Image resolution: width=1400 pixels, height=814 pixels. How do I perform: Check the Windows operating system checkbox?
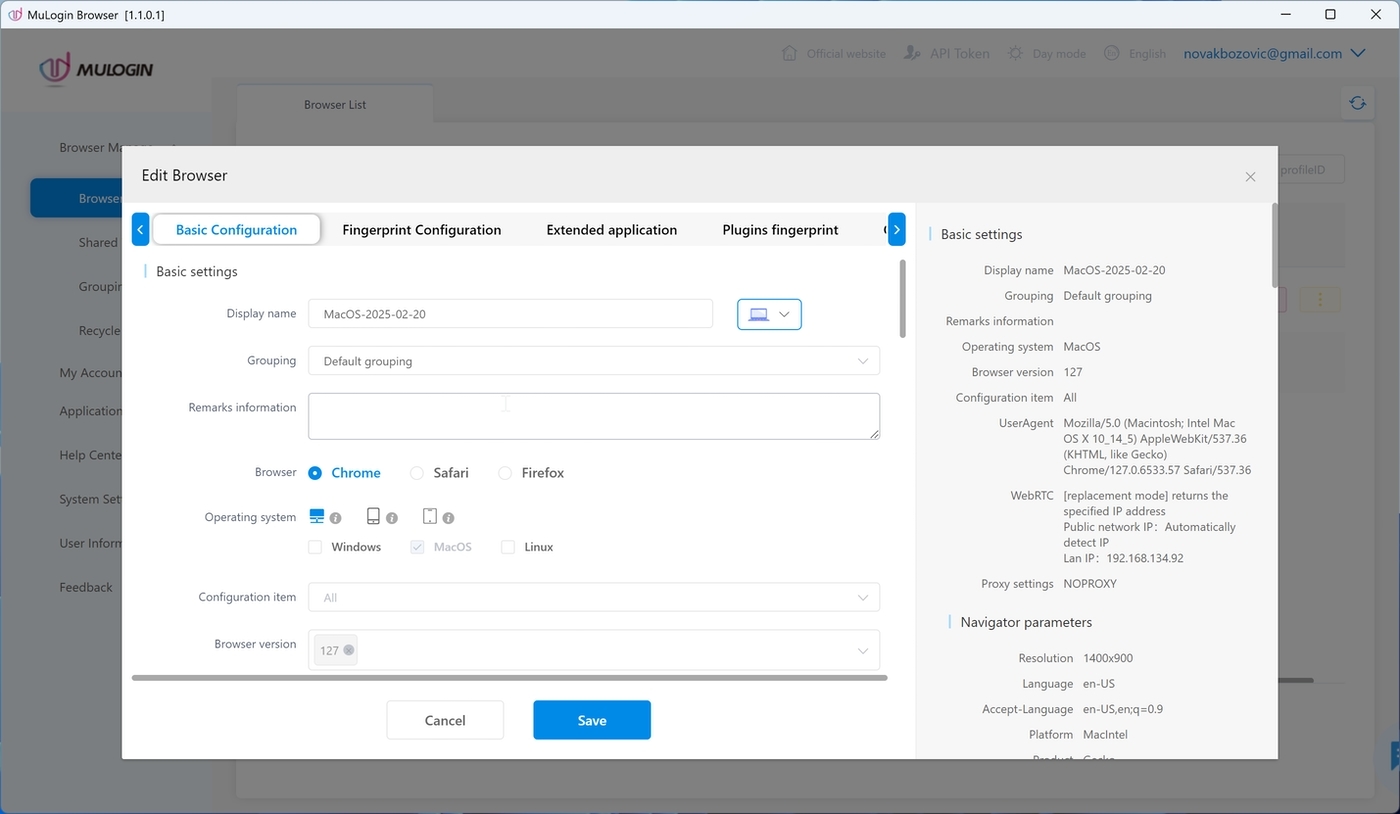click(315, 547)
